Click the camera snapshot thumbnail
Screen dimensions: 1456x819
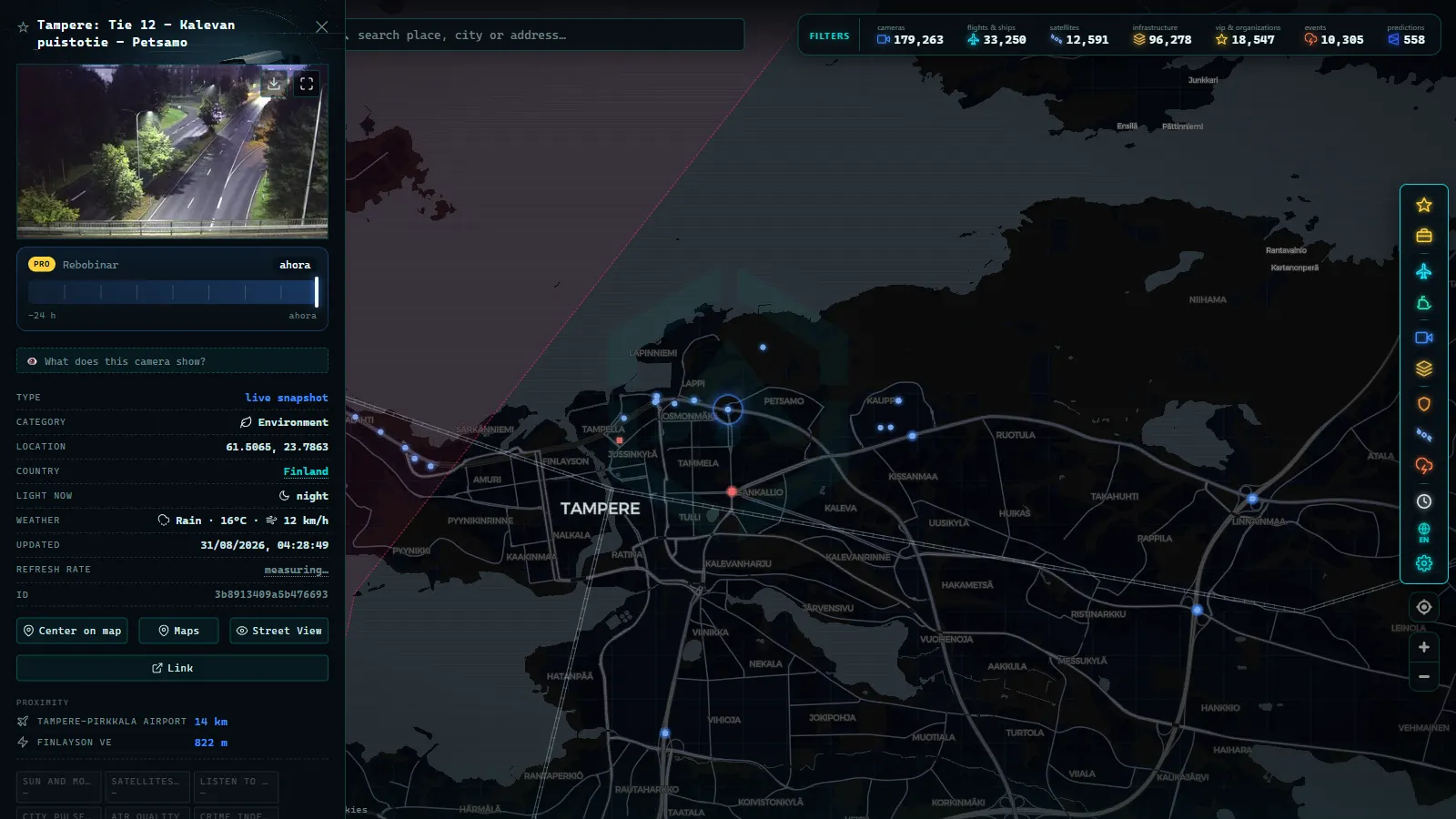click(x=172, y=151)
